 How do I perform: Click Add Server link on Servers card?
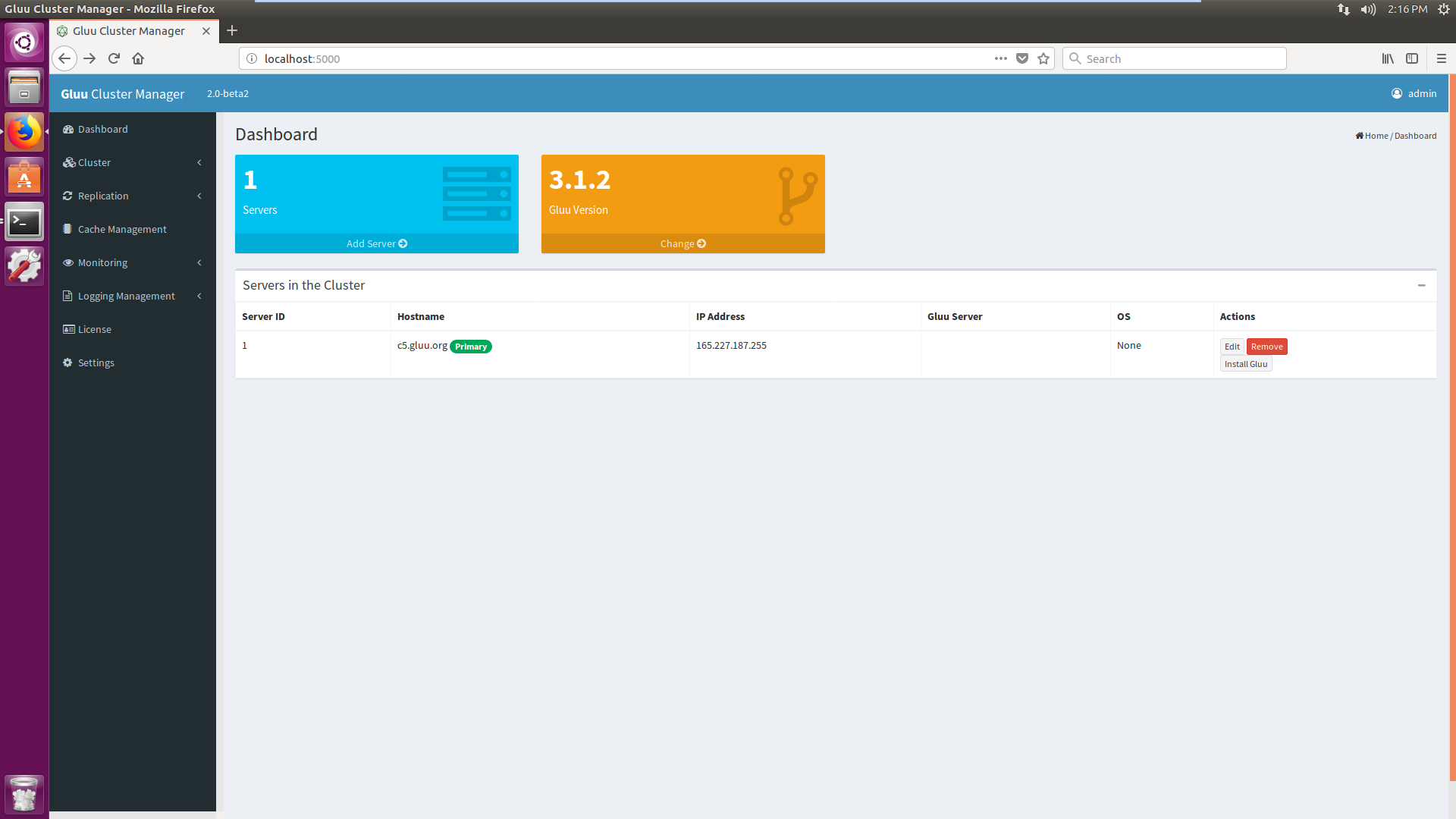tap(377, 243)
